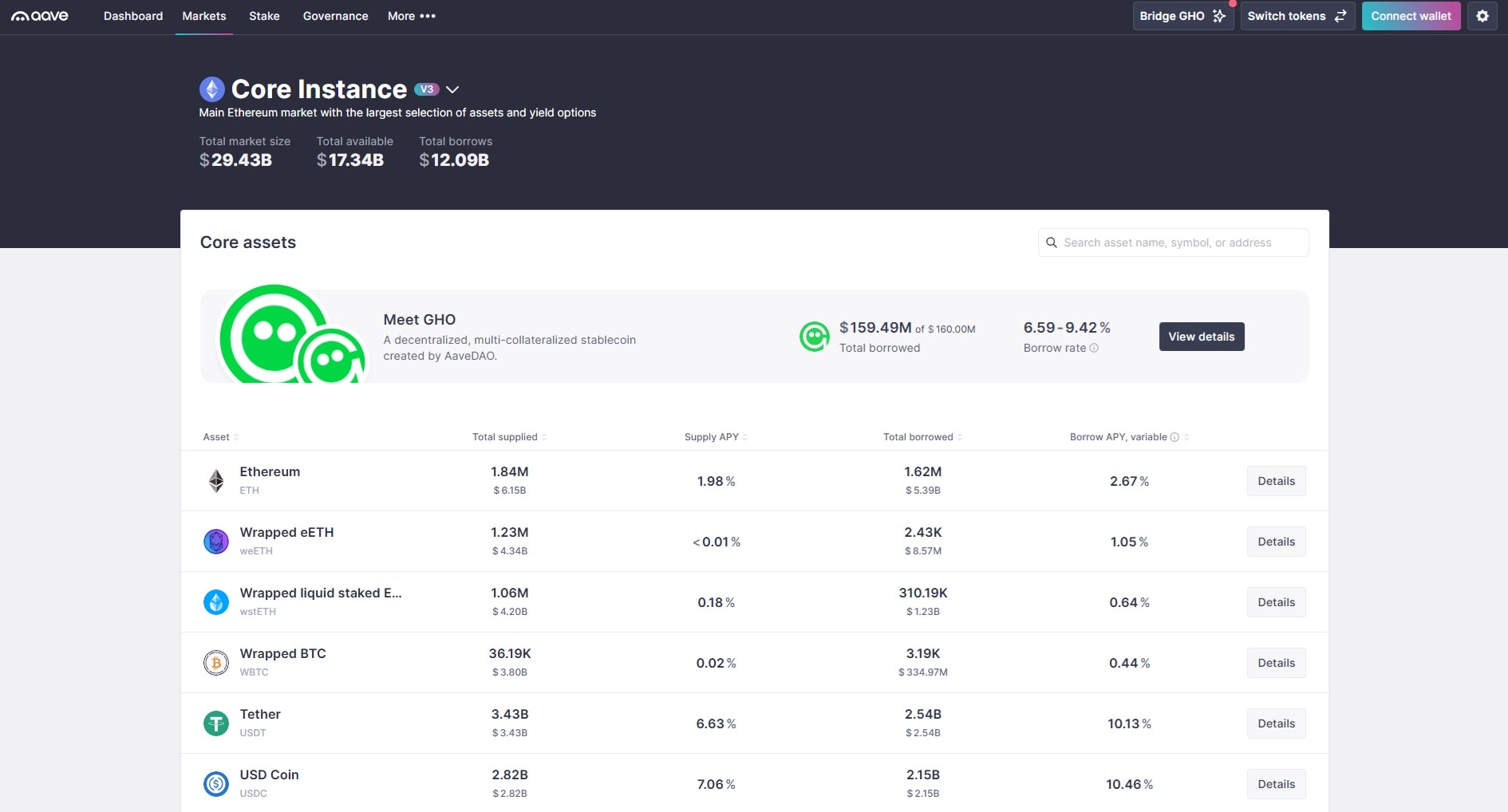Click the Ethereum asset name
The width and height of the screenshot is (1508, 812).
(270, 471)
